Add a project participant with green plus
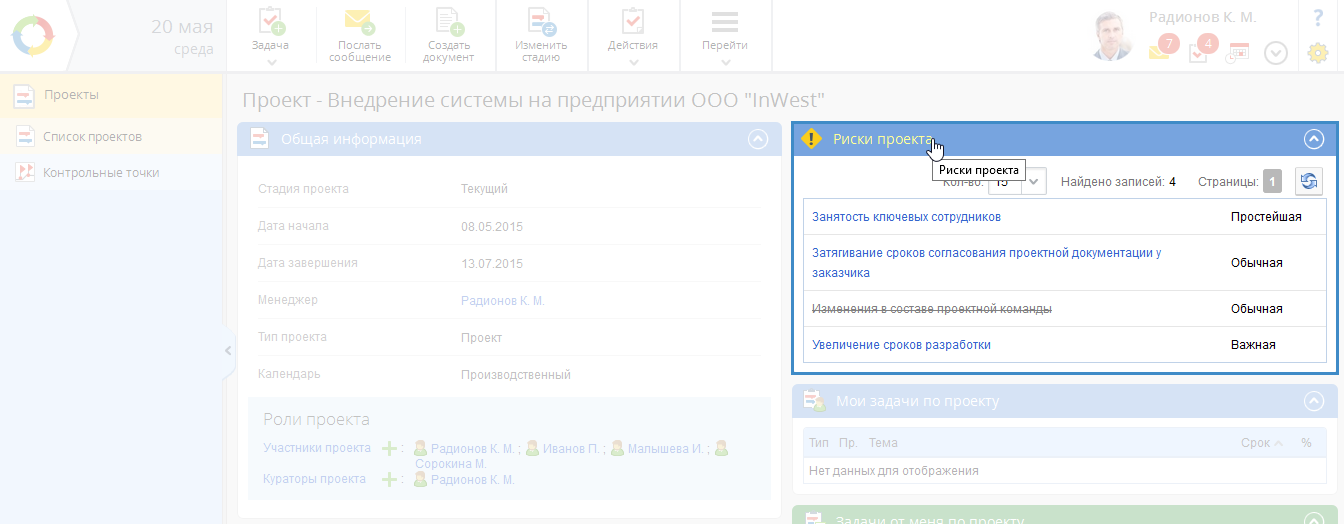Viewport: 1344px width, 524px height. (389, 449)
